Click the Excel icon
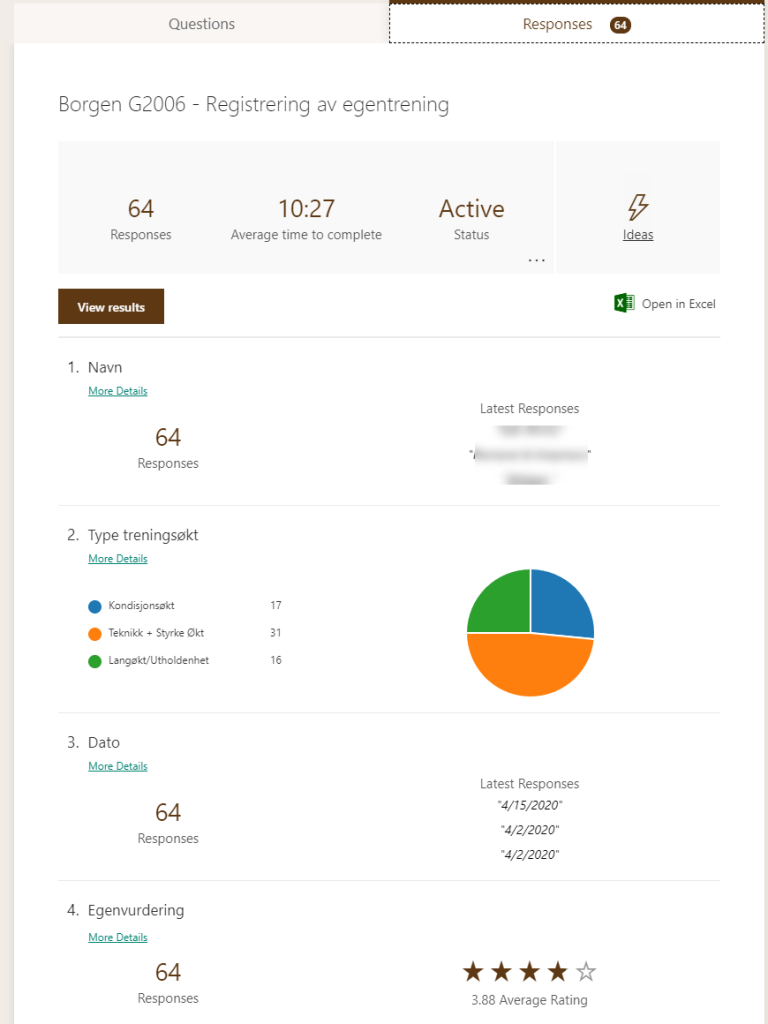 [x=624, y=304]
